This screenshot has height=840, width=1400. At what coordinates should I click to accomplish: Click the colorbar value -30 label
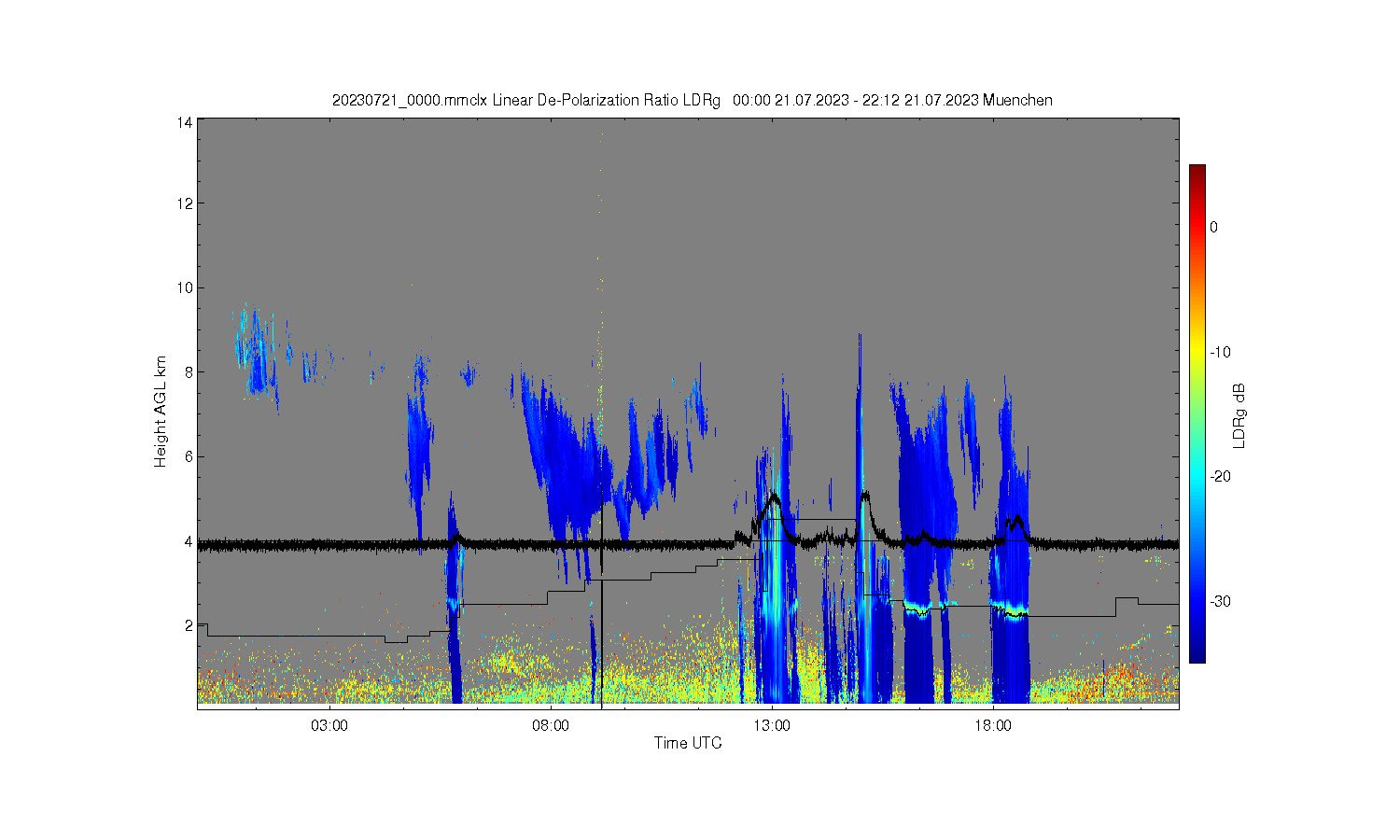[x=1222, y=601]
